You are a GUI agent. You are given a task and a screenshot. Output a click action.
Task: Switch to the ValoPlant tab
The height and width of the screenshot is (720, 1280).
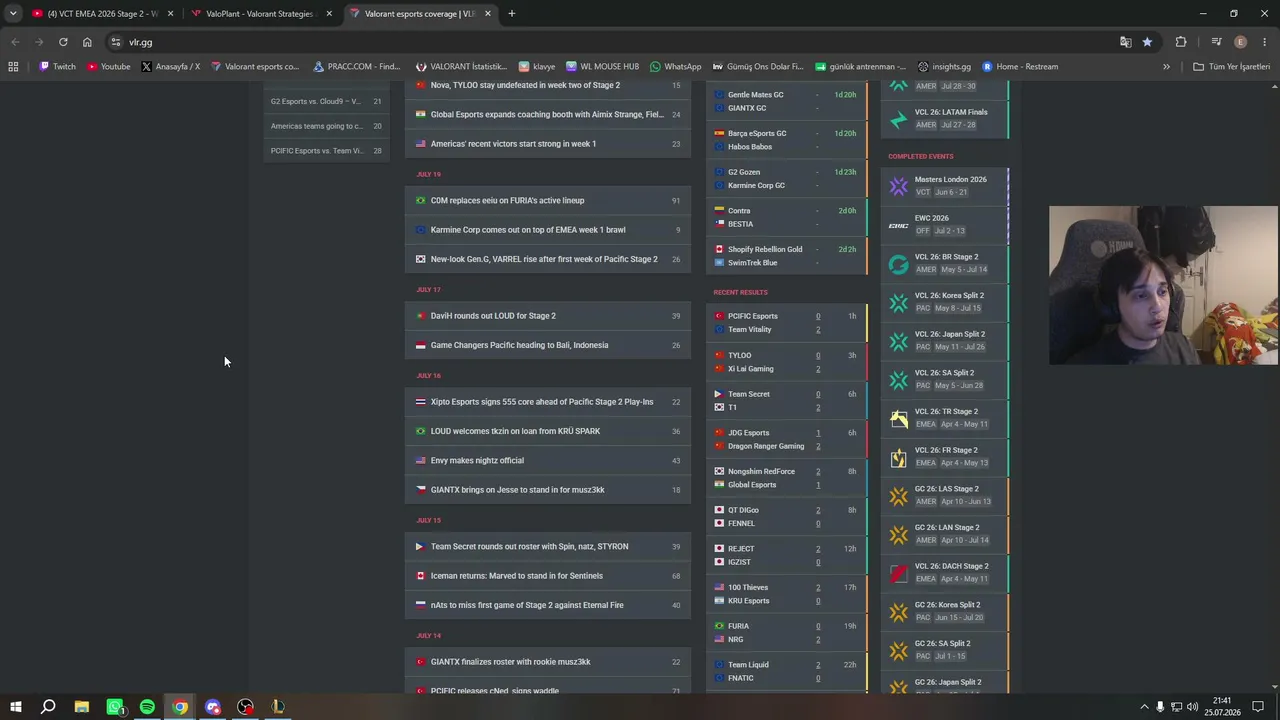261,14
